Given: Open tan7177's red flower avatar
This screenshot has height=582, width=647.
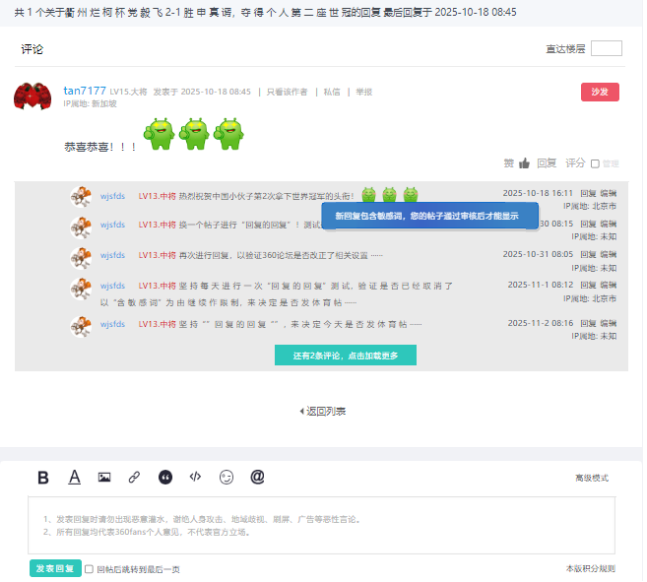Looking at the screenshot, I should tap(33, 96).
